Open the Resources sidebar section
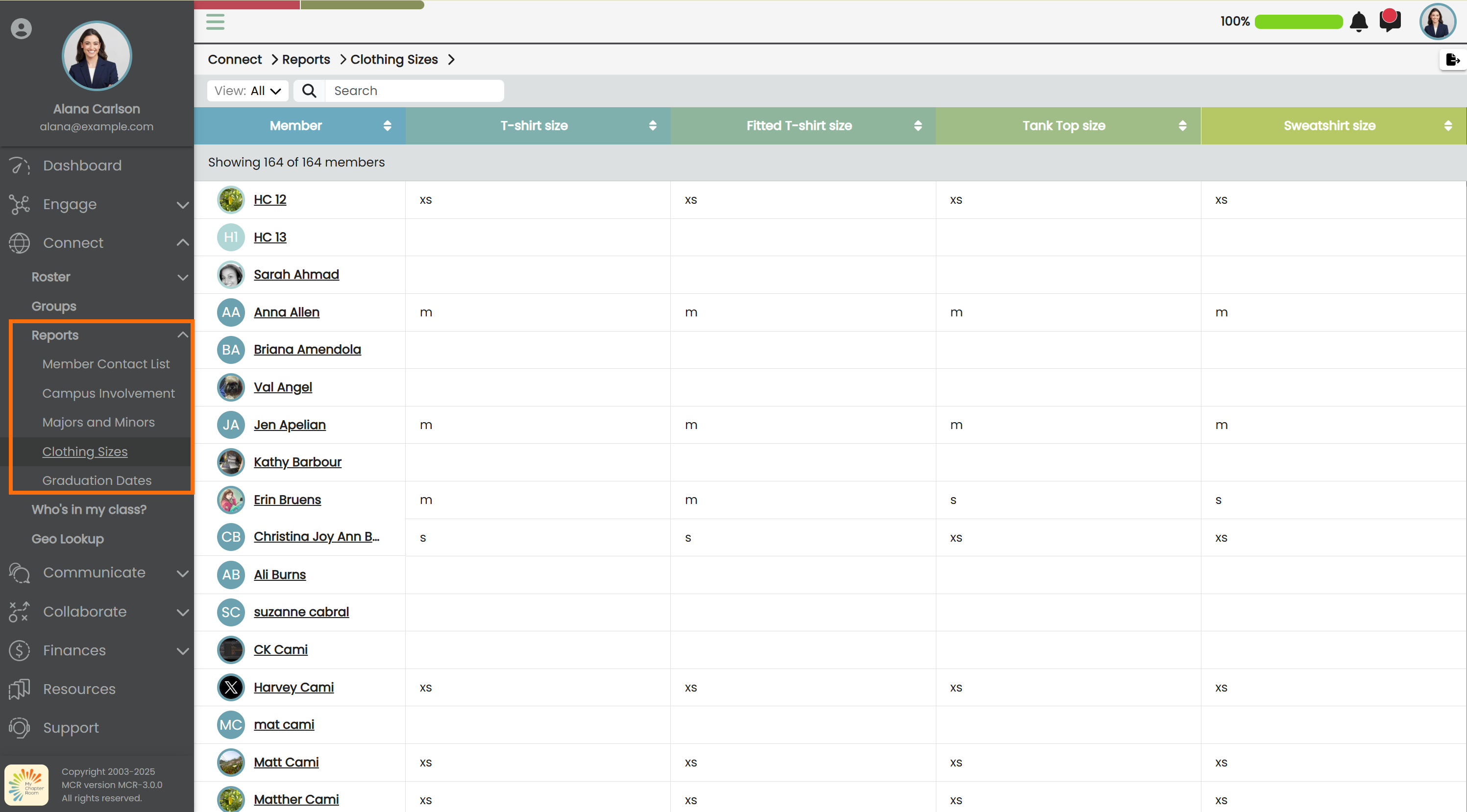The width and height of the screenshot is (1467, 812). tap(79, 689)
